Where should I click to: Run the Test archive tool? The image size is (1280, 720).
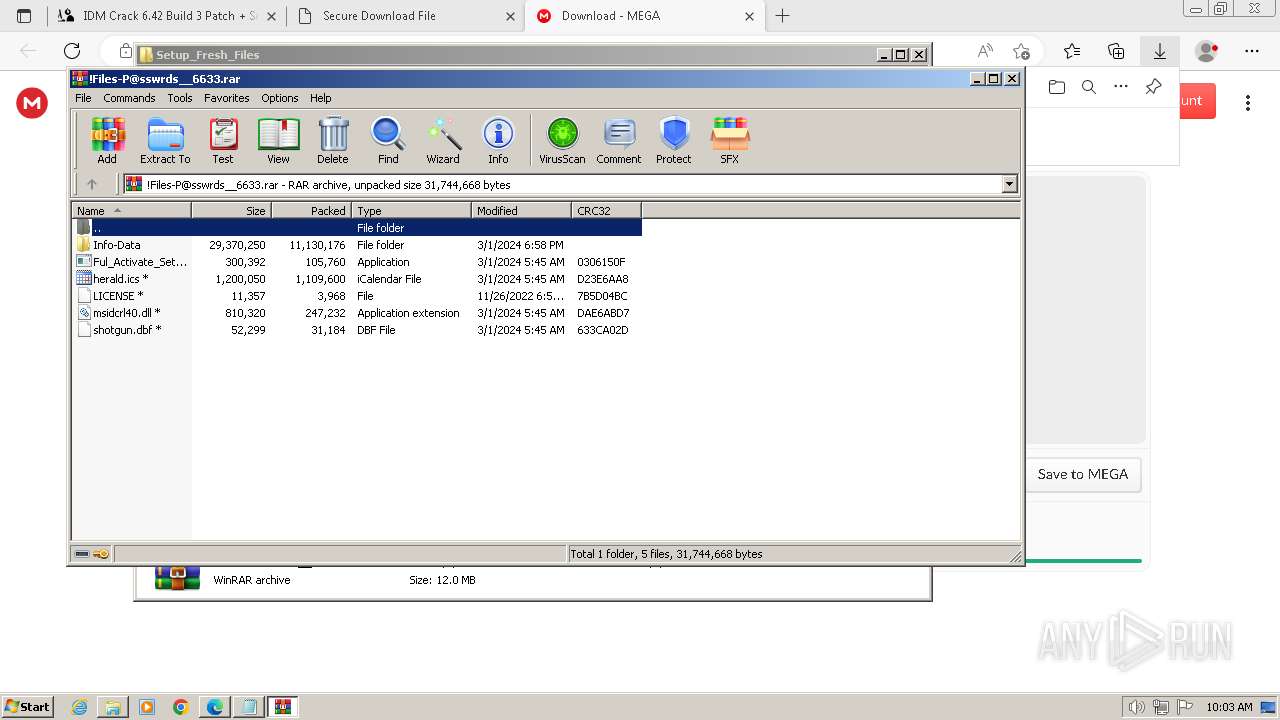click(223, 140)
